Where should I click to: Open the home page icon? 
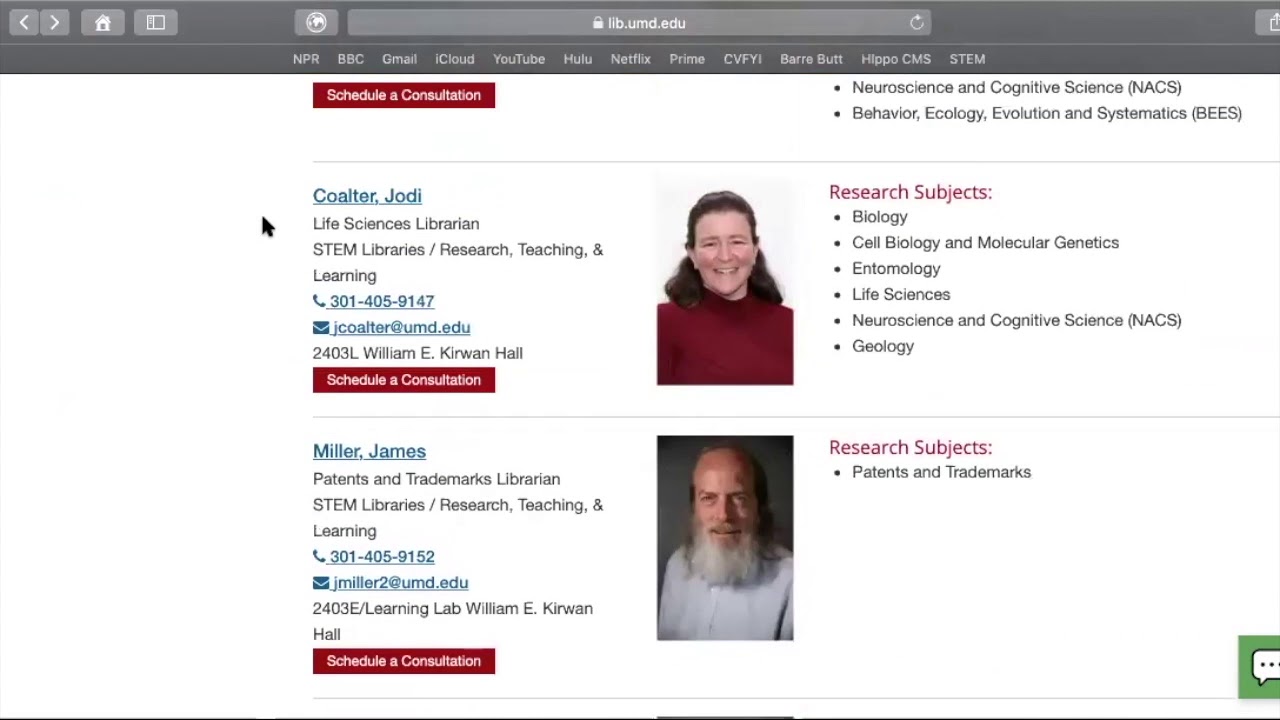click(102, 22)
